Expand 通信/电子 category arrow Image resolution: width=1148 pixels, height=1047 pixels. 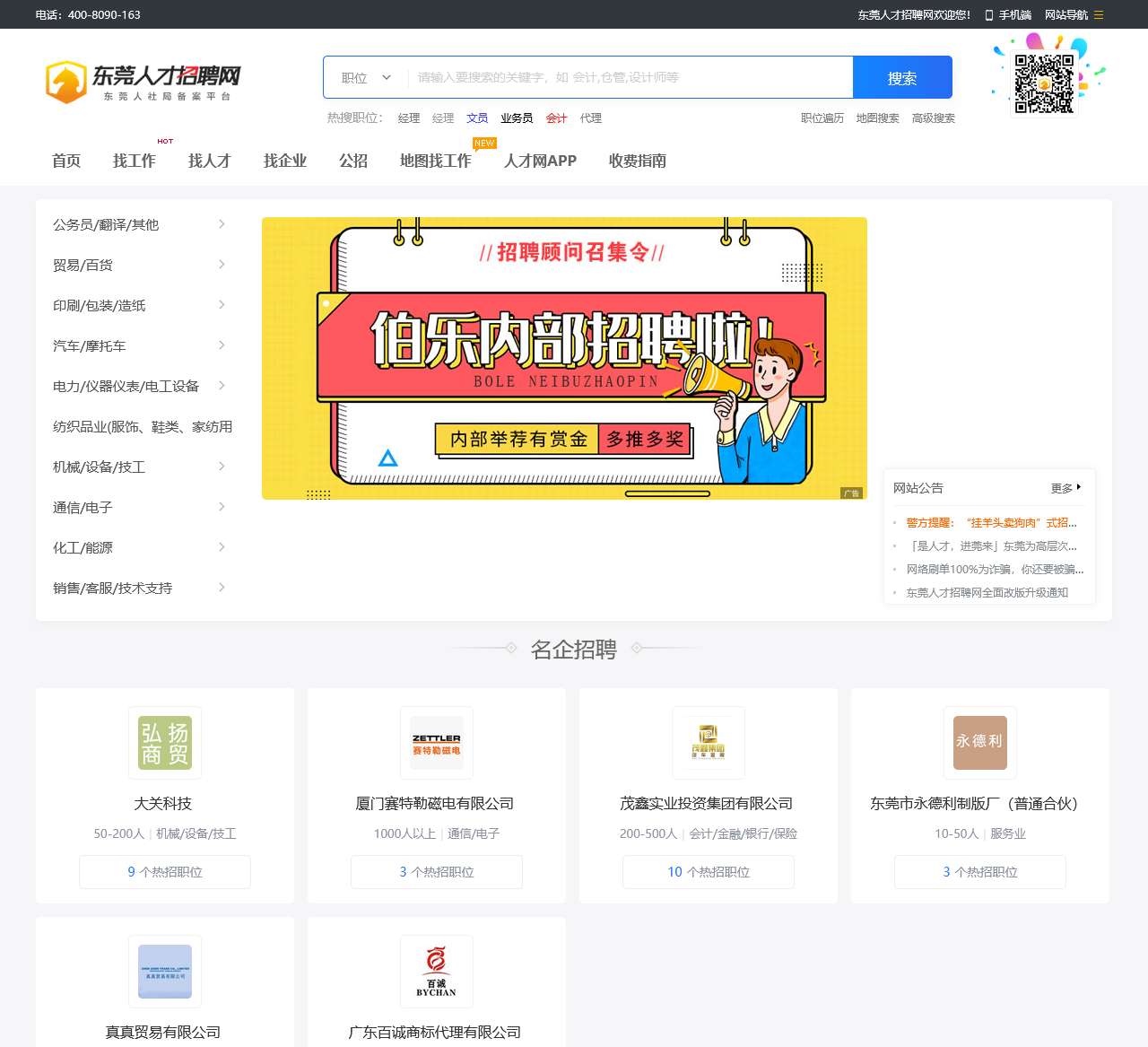222,507
